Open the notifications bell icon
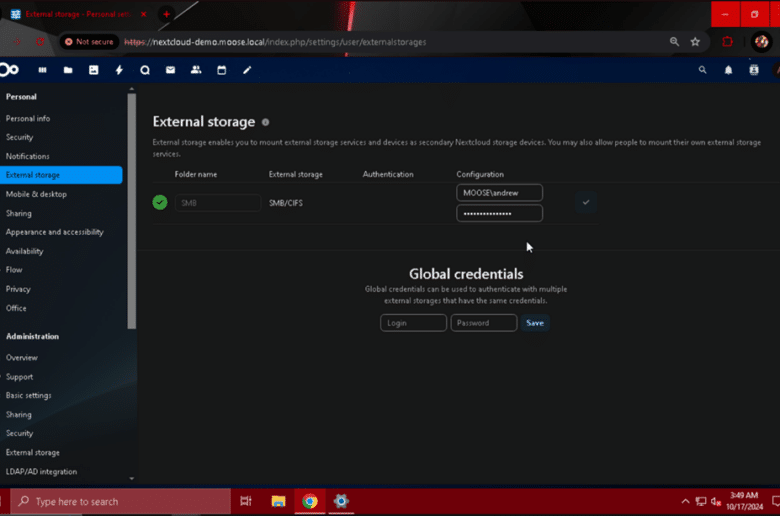Image resolution: width=780 pixels, height=516 pixels. pyautogui.click(x=728, y=70)
